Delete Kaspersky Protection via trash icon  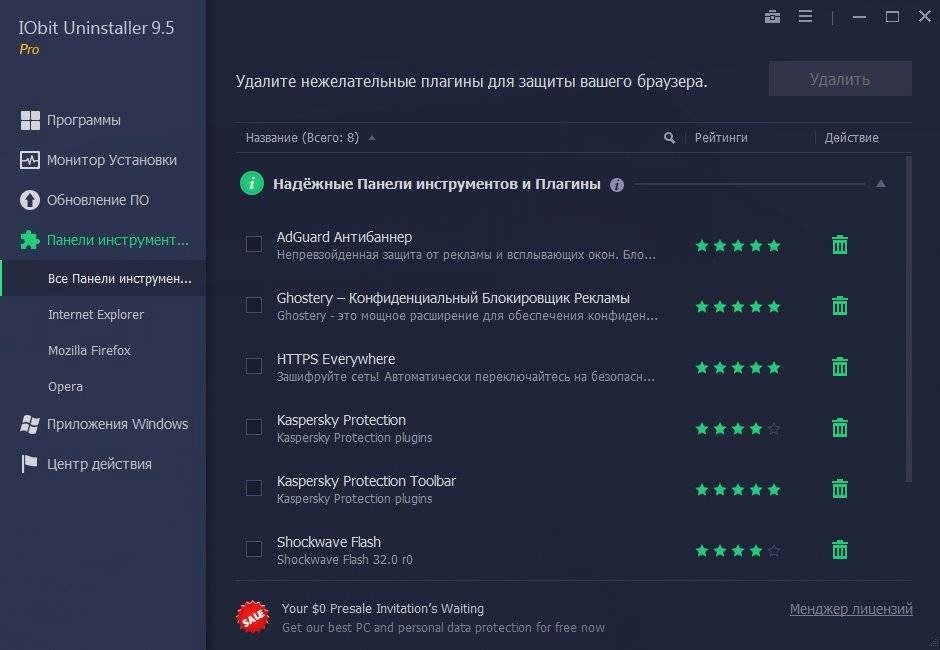point(840,428)
